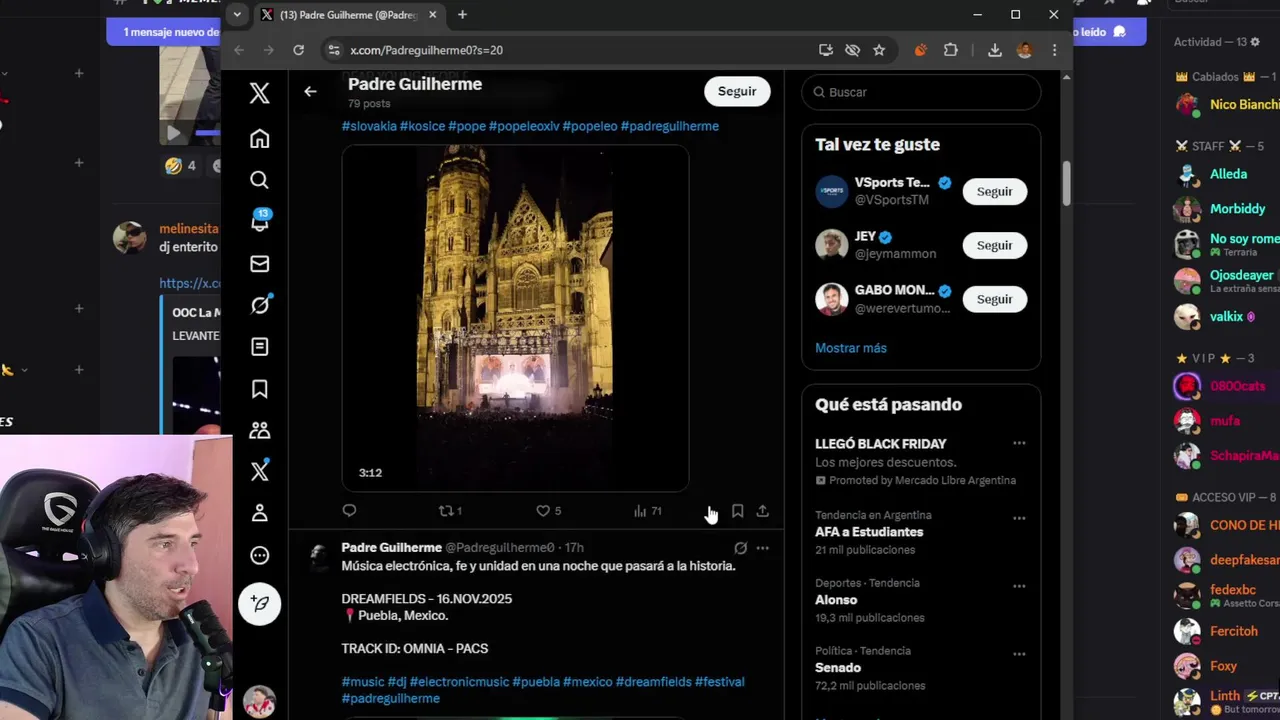Click the compose Post feather button
Image resolution: width=1280 pixels, height=720 pixels.
pyautogui.click(x=260, y=603)
